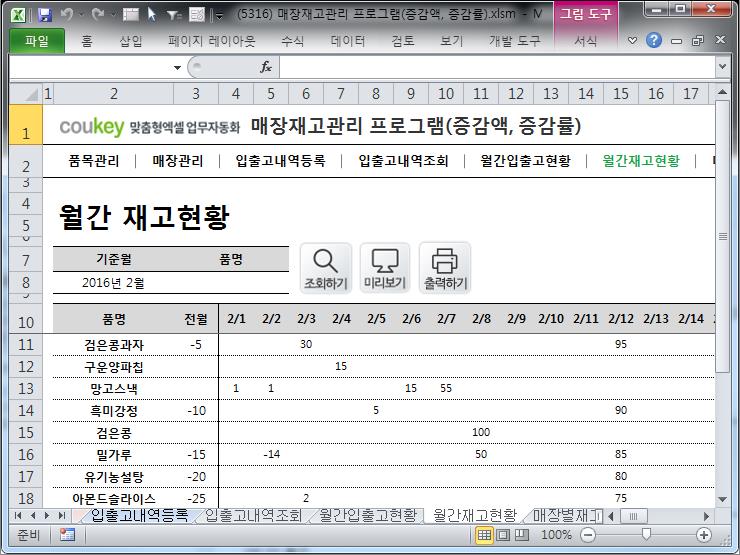740x555 pixels.
Task: Go to first sheet tab navigation arrow
Action: pos(18,515)
